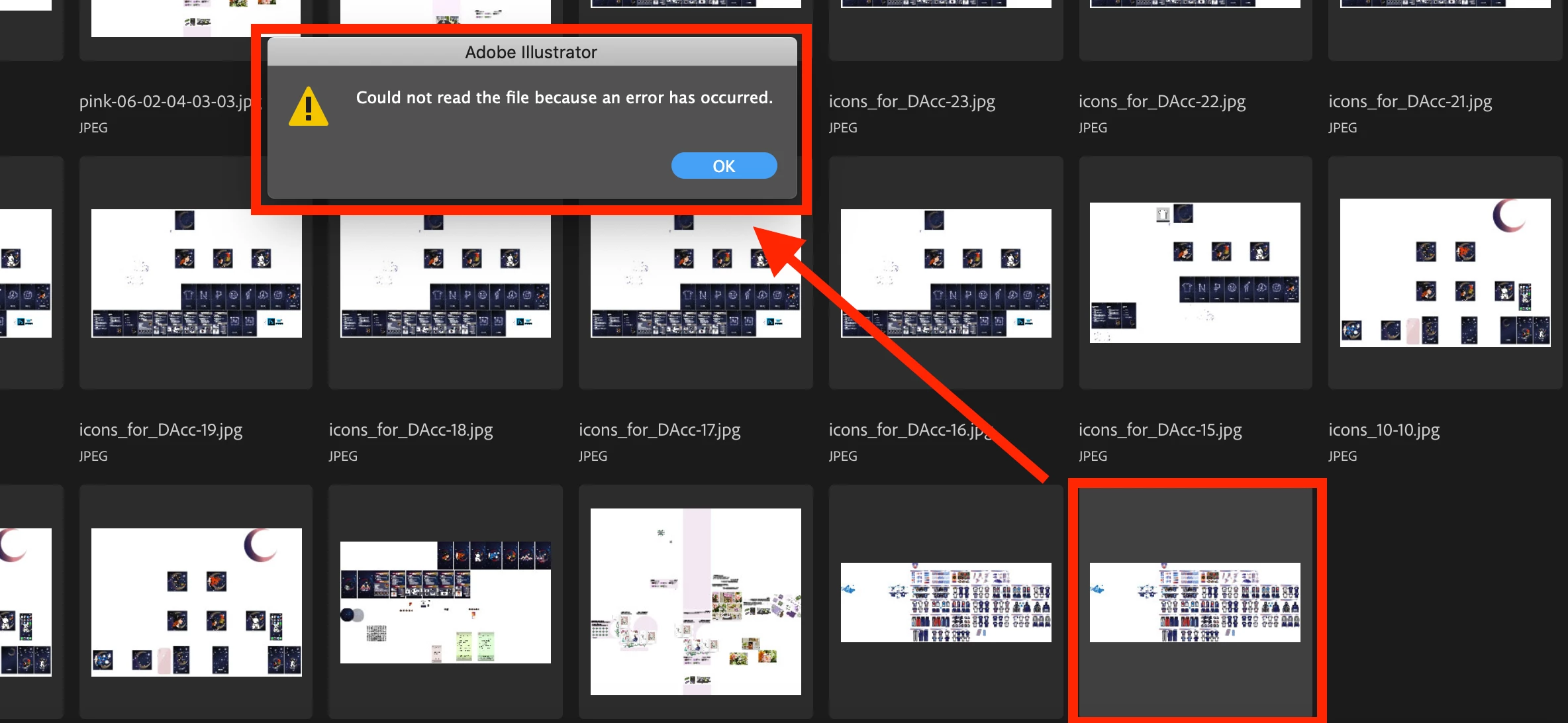This screenshot has height=723, width=1568.
Task: Click the Adobe Illustrator dialog title bar
Action: tap(531, 52)
